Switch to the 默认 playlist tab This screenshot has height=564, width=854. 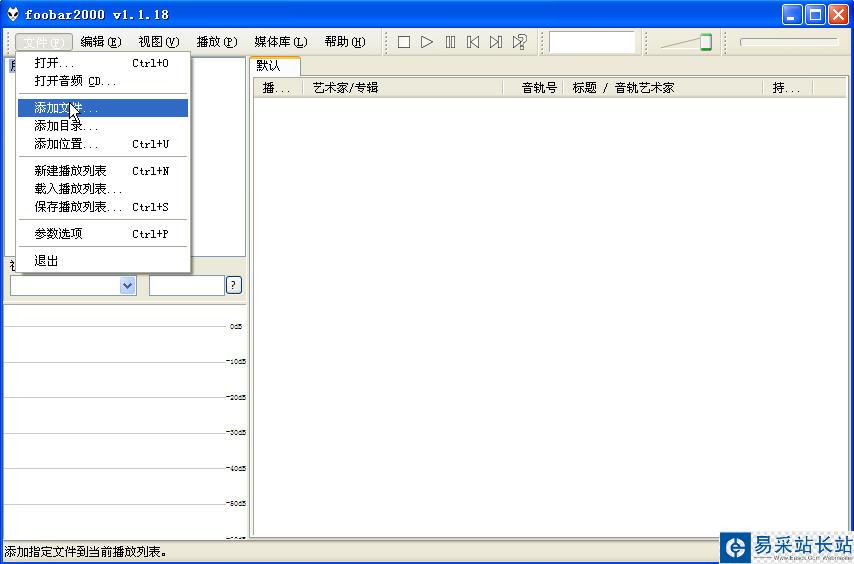[275, 66]
